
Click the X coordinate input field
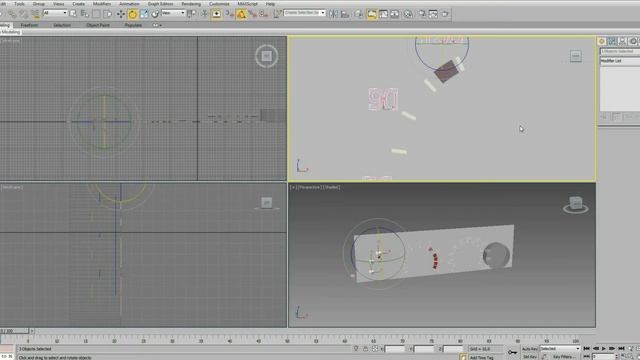(x=395, y=349)
